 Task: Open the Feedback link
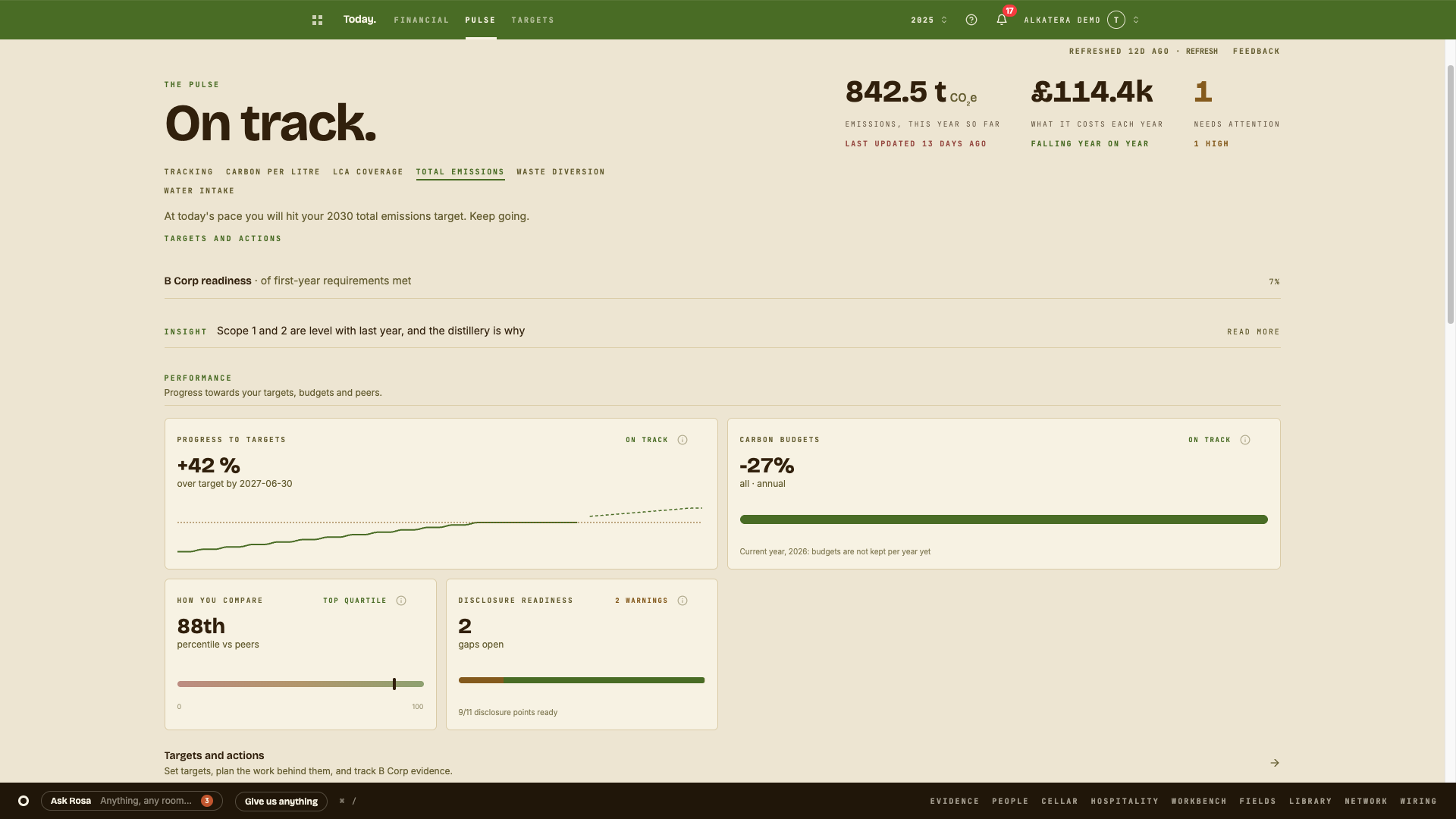click(x=1257, y=52)
